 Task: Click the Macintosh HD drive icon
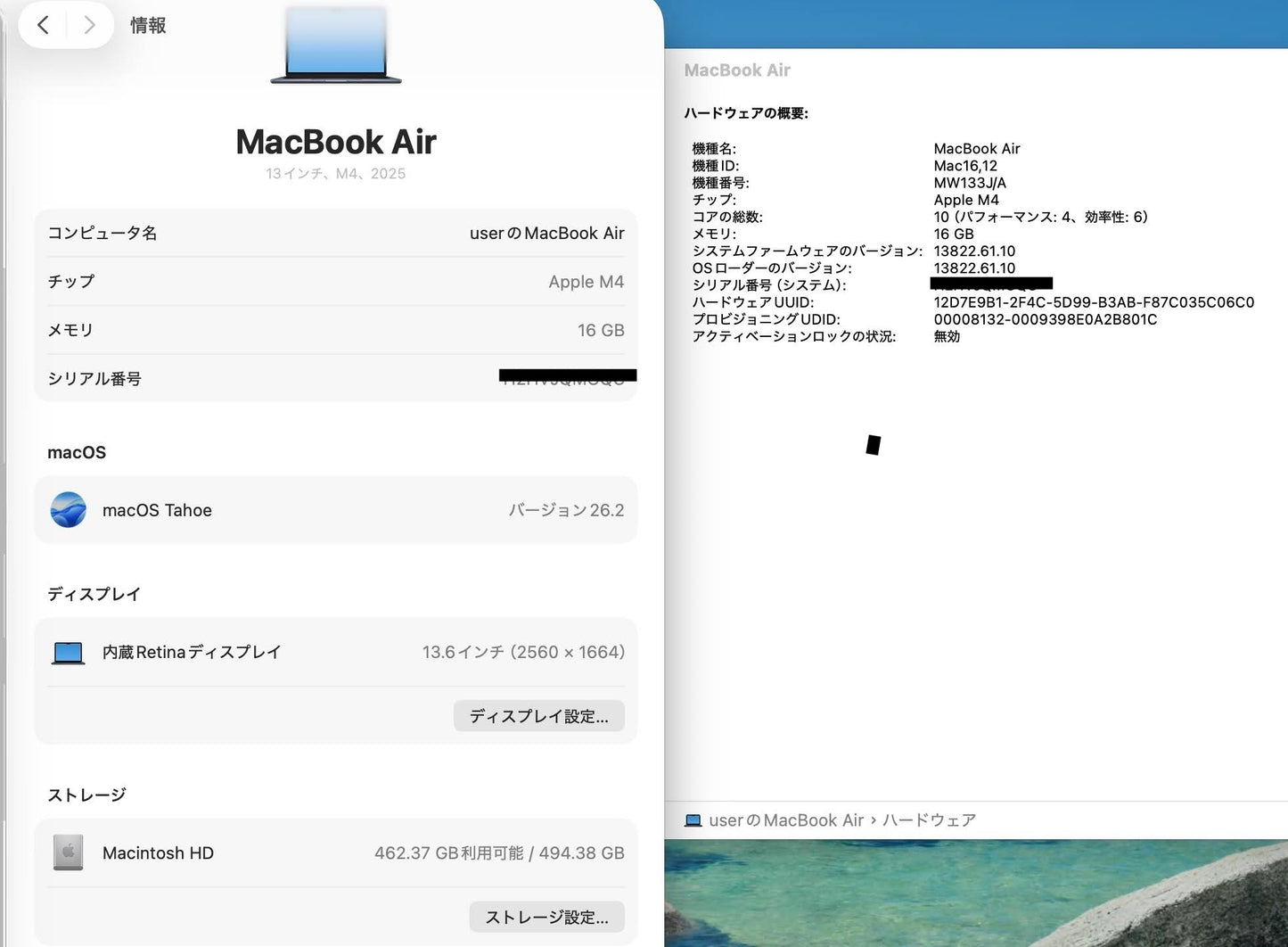pyautogui.click(x=69, y=852)
